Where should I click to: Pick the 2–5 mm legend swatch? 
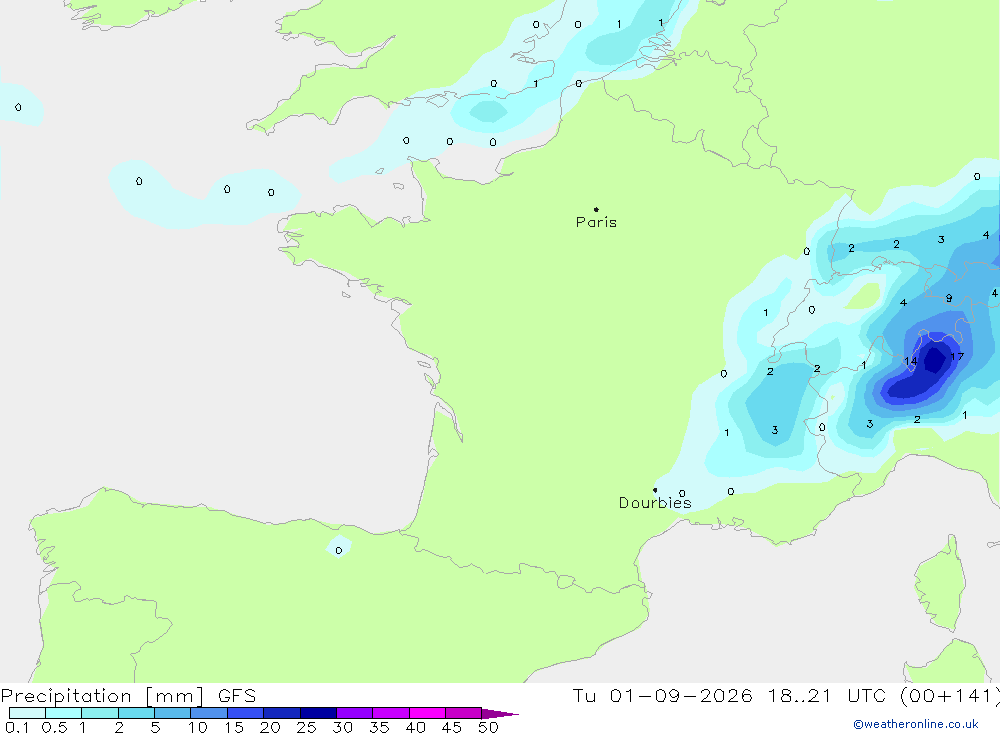pos(136,713)
